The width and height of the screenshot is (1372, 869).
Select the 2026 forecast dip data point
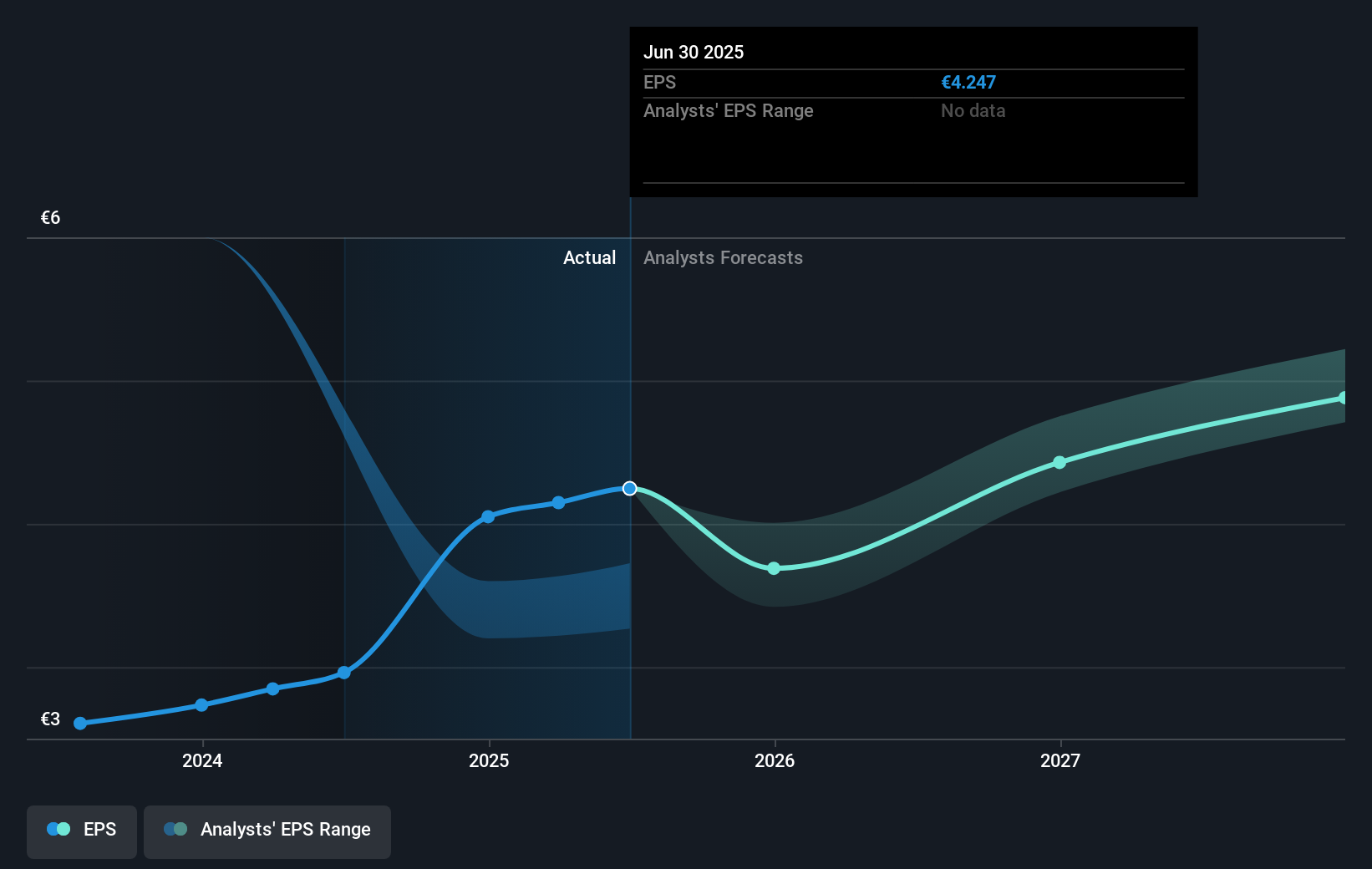click(774, 568)
